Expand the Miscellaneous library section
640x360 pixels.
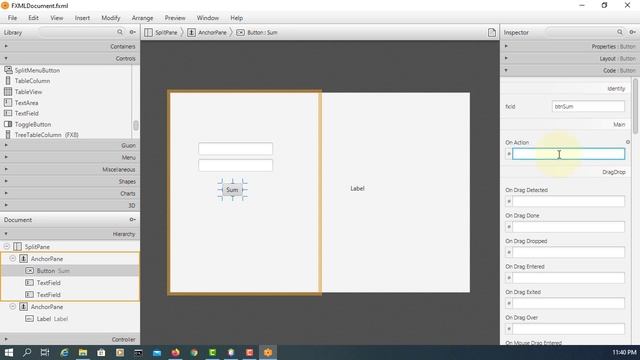70,169
